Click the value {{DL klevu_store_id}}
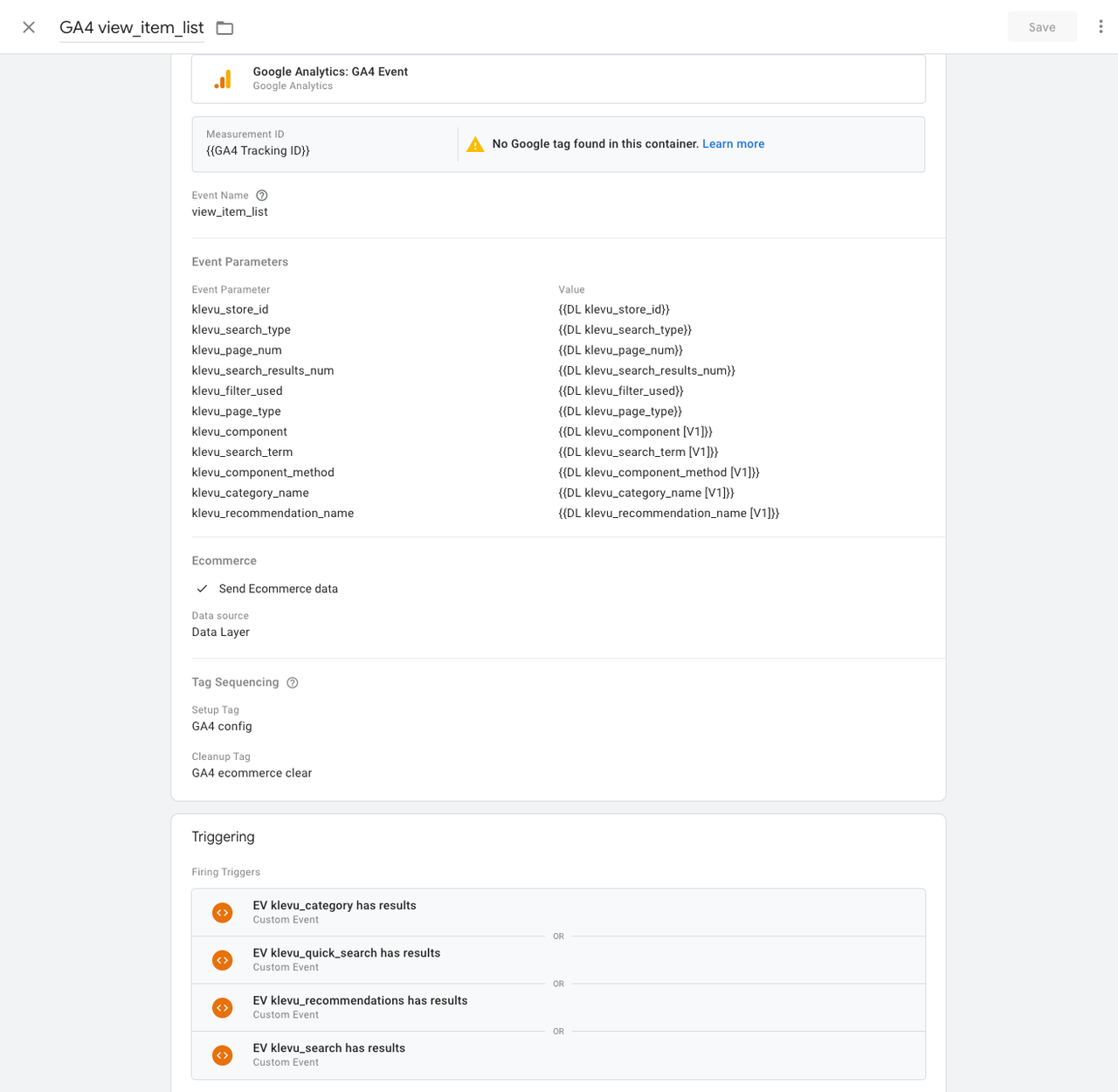 [x=614, y=309]
